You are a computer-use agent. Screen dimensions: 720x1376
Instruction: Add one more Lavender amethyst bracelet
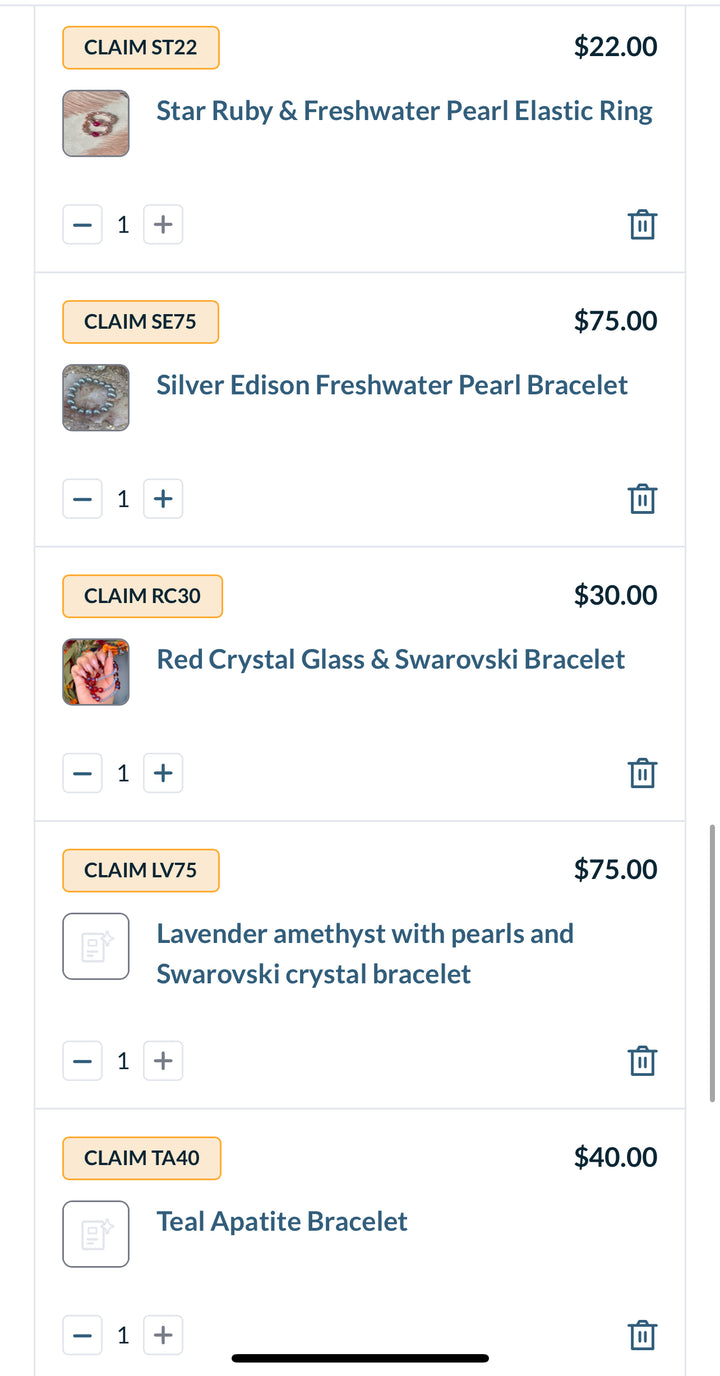coord(163,1060)
